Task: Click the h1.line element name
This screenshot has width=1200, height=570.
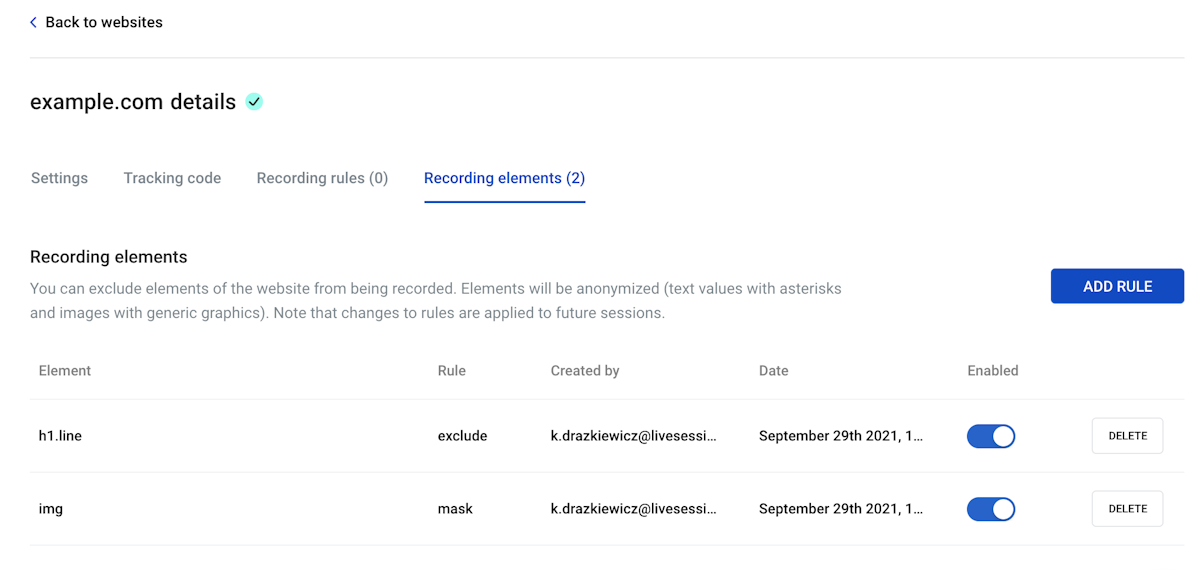Action: (60, 436)
